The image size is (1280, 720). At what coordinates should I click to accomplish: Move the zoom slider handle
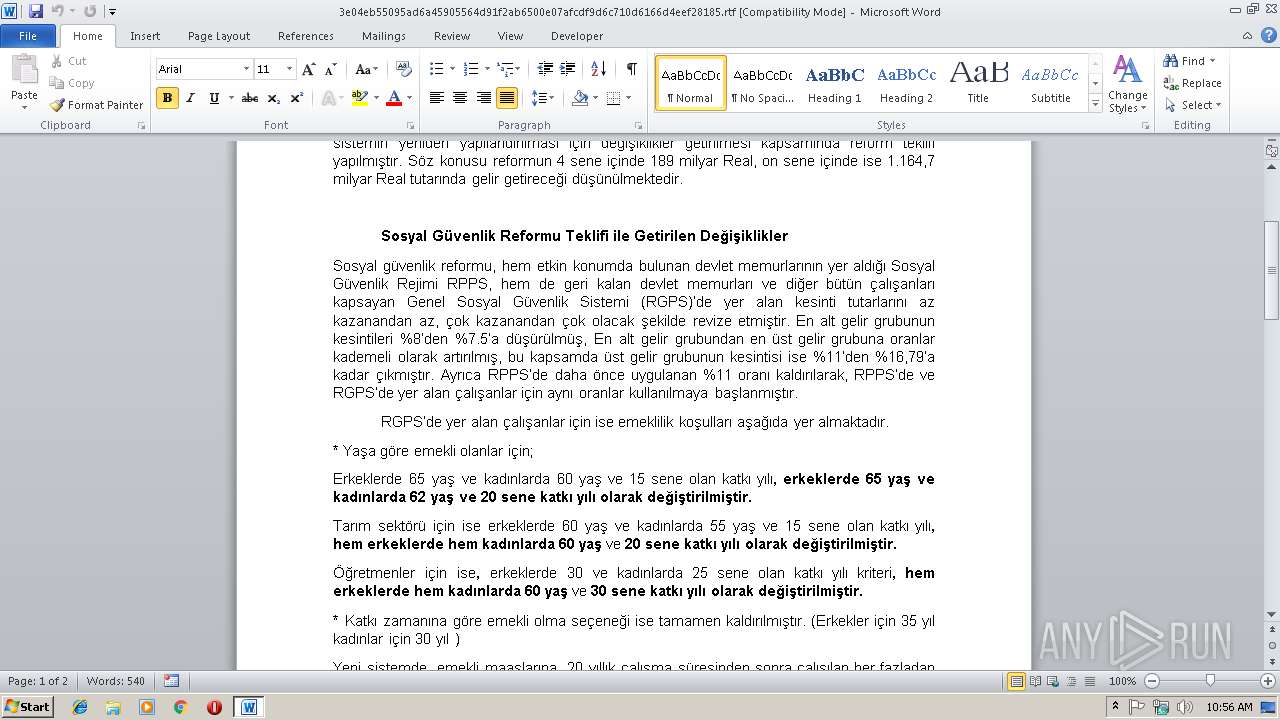pos(1210,681)
